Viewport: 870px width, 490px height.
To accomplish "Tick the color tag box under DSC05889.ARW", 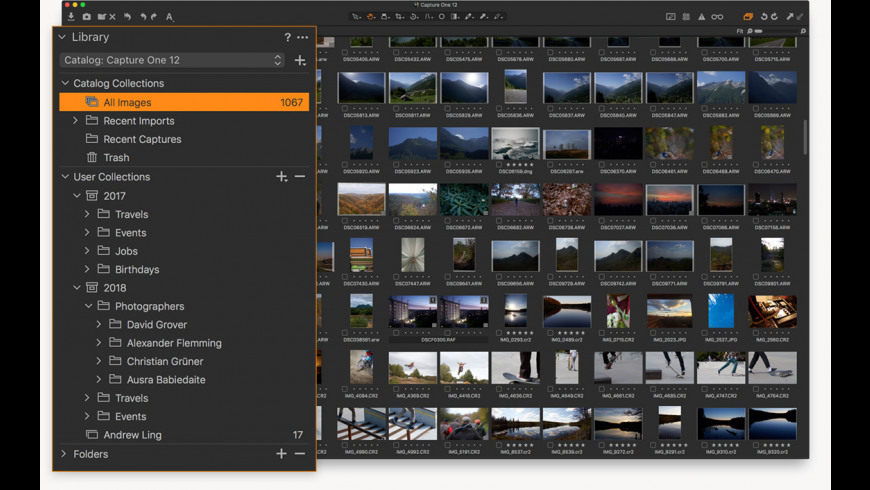I will click(x=757, y=108).
